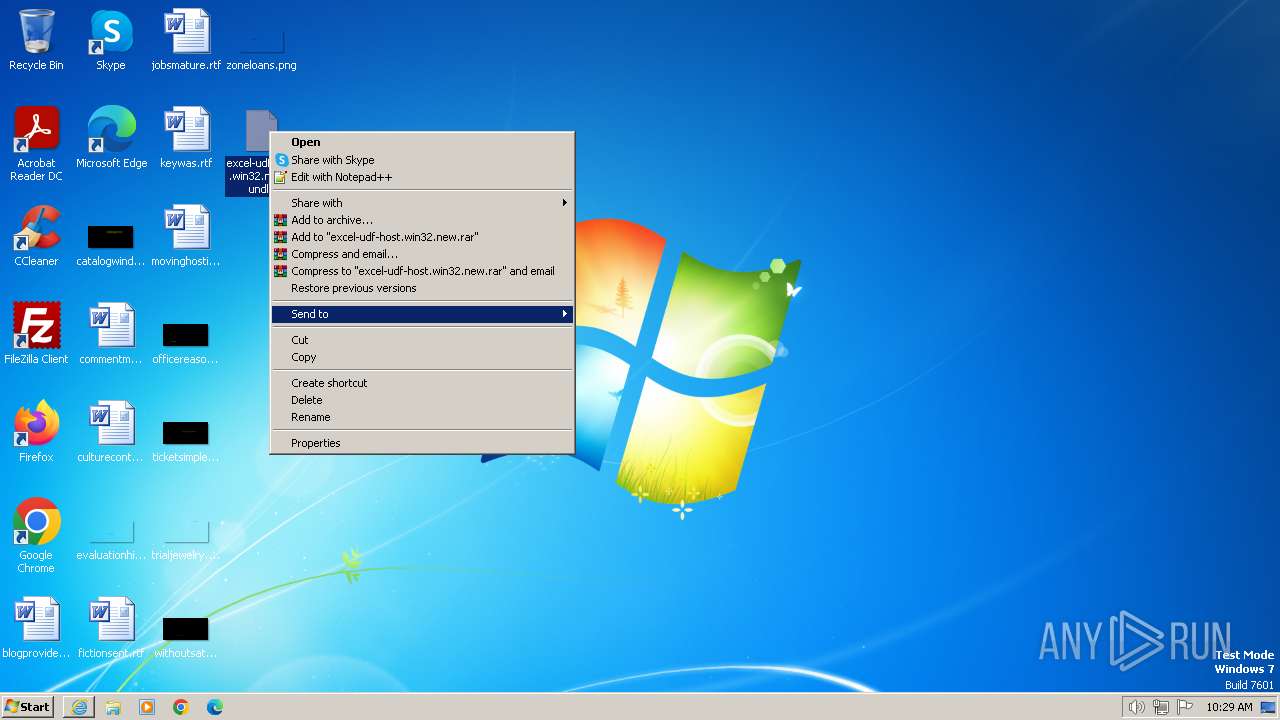The height and width of the screenshot is (720, 1280).
Task: Select the blogprovide document icon
Action: point(36,629)
